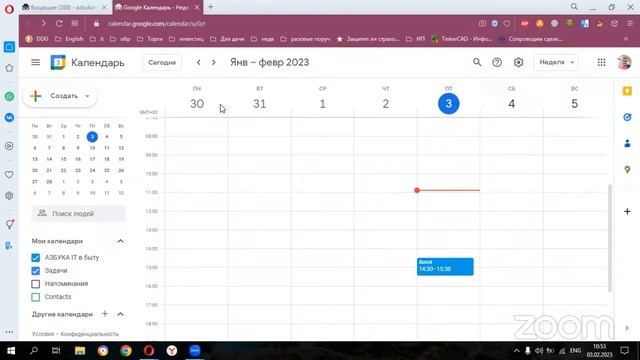Screen dimensions: 640x360
Task: Click the Поиск людей field
Action: tap(79, 213)
